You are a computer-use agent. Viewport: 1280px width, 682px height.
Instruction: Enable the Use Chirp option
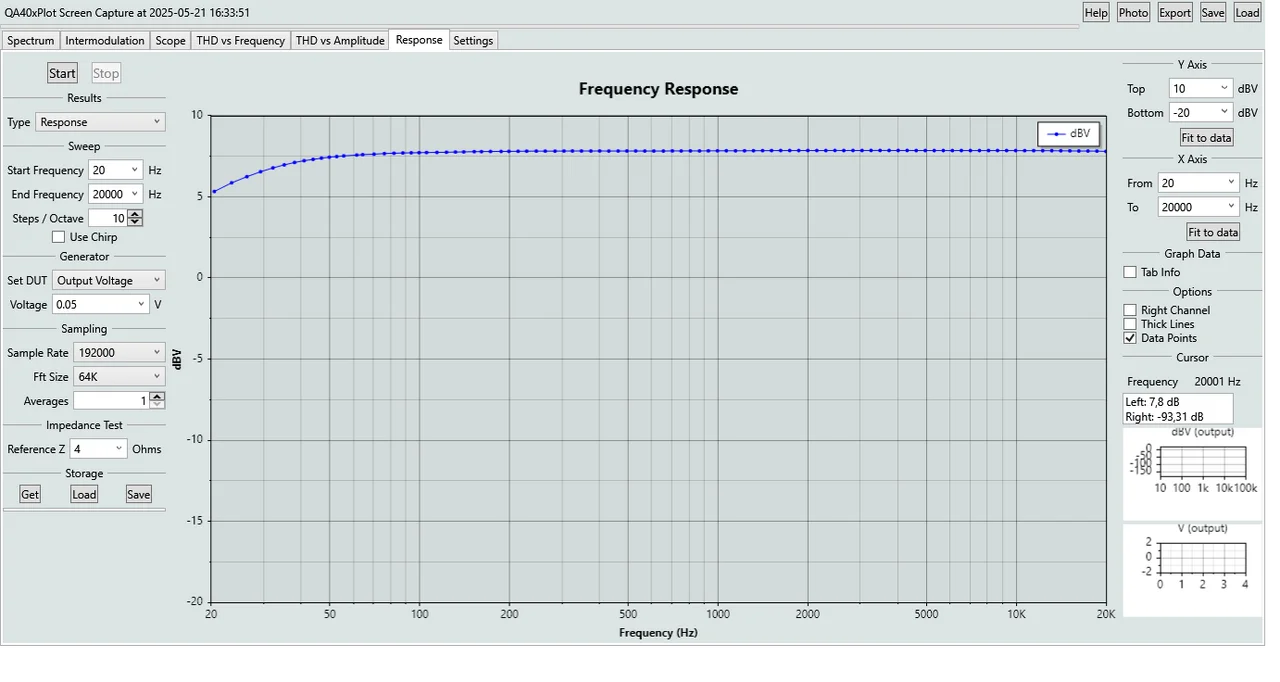[x=58, y=237]
